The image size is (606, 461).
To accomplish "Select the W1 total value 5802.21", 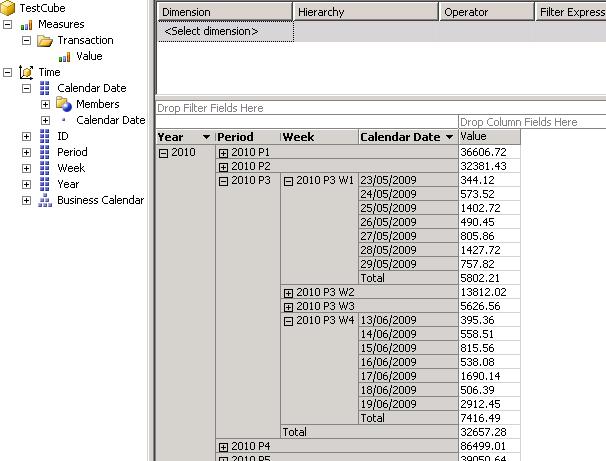I will (489, 278).
